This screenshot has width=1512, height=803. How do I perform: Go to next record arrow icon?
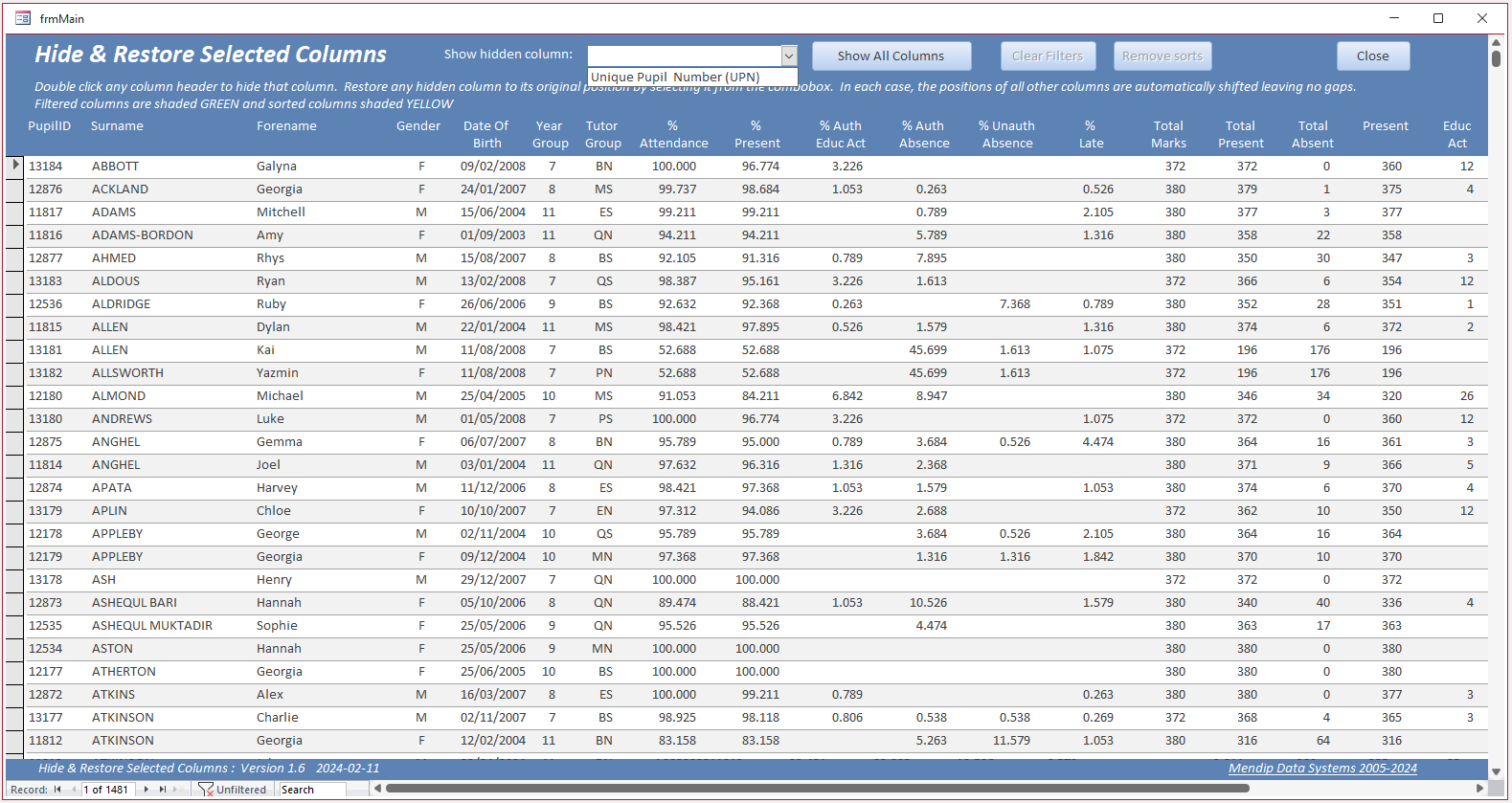147,790
